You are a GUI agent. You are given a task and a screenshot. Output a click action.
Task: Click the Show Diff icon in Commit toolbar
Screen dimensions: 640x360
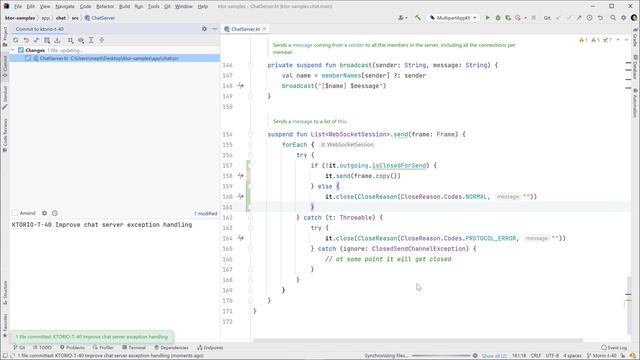pos(36,40)
